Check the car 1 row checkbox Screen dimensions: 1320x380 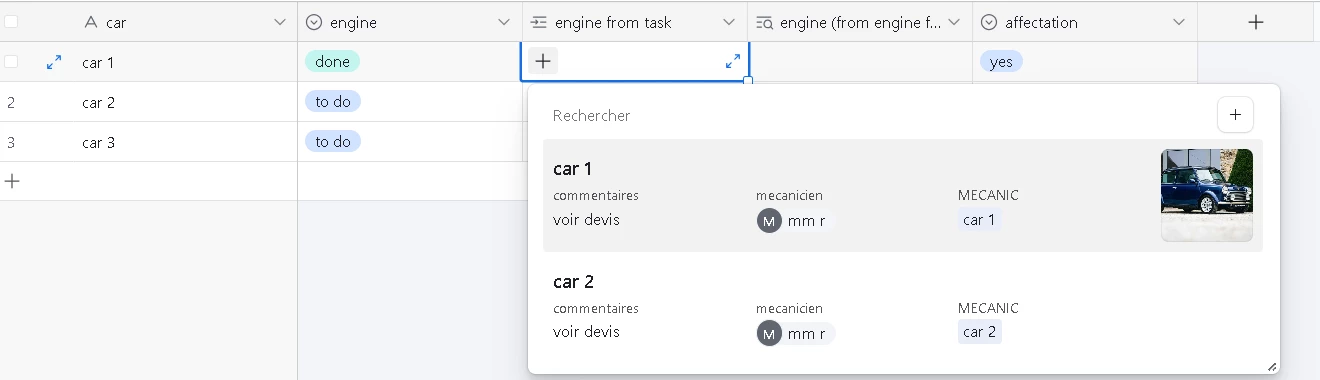click(x=11, y=61)
